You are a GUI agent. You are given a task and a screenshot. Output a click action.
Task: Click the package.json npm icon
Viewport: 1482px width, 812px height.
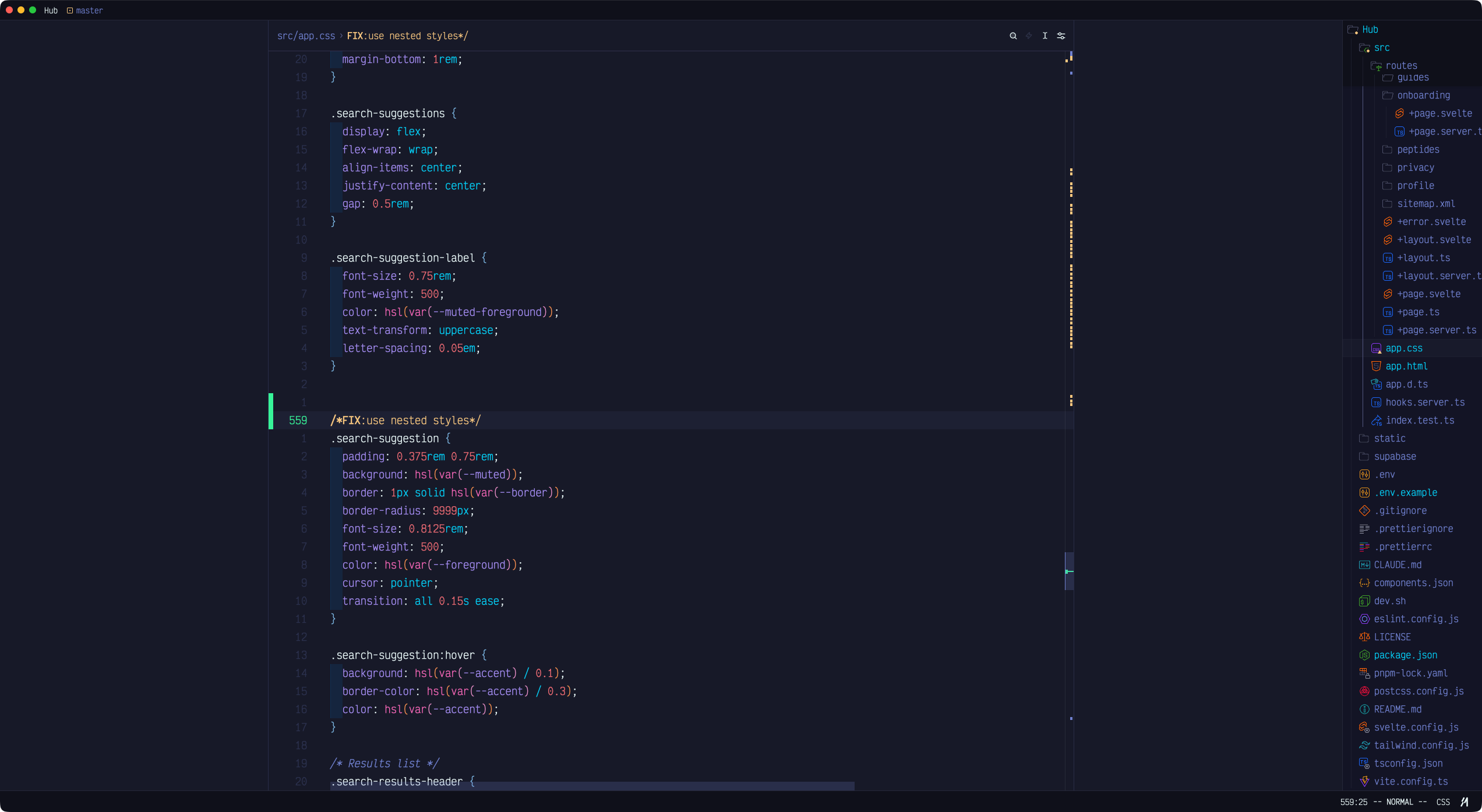click(1364, 655)
